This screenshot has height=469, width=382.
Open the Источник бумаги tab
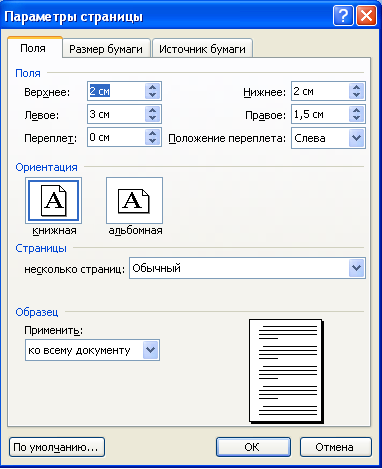pyautogui.click(x=202, y=49)
